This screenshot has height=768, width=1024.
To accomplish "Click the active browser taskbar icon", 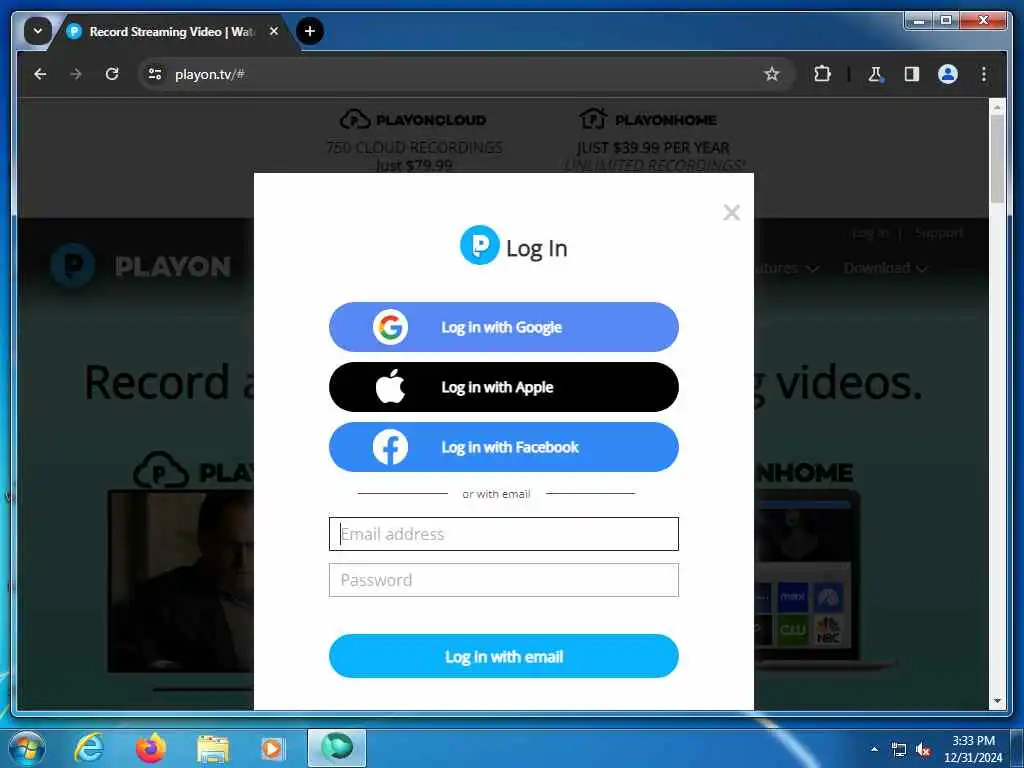I will [x=337, y=748].
